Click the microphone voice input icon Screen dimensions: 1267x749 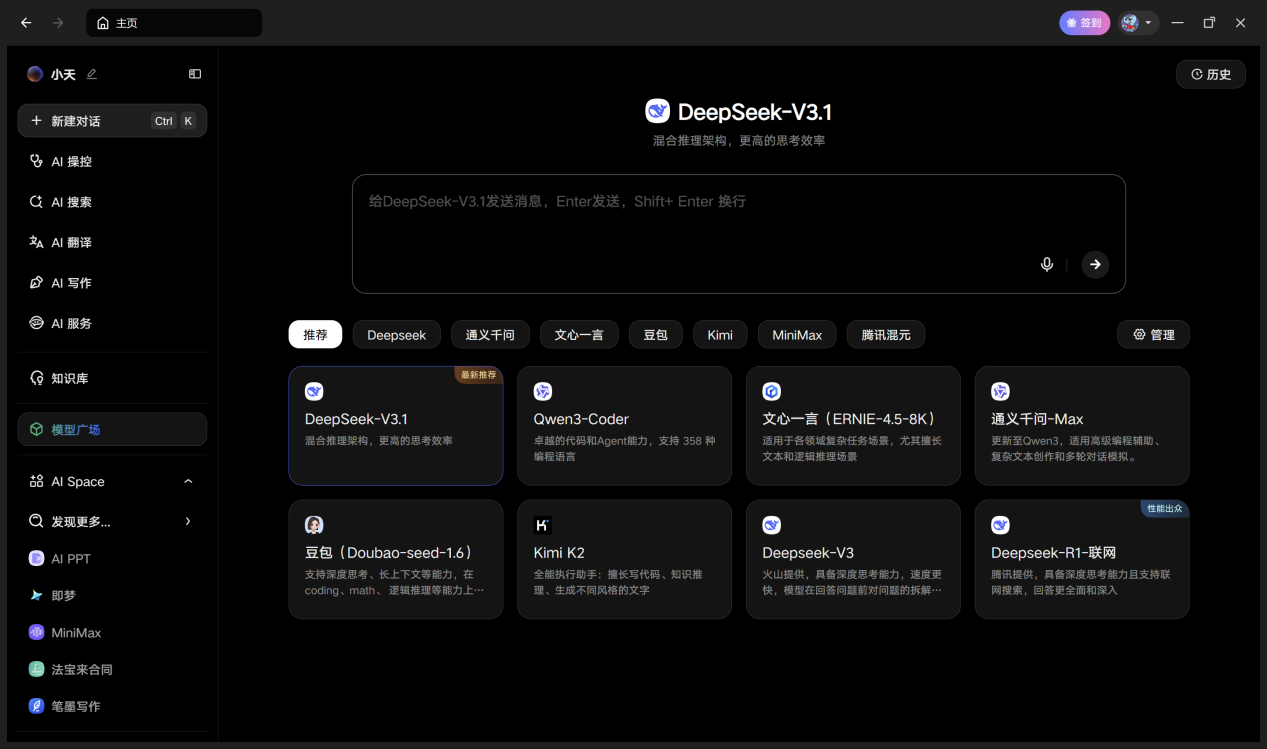[1047, 264]
